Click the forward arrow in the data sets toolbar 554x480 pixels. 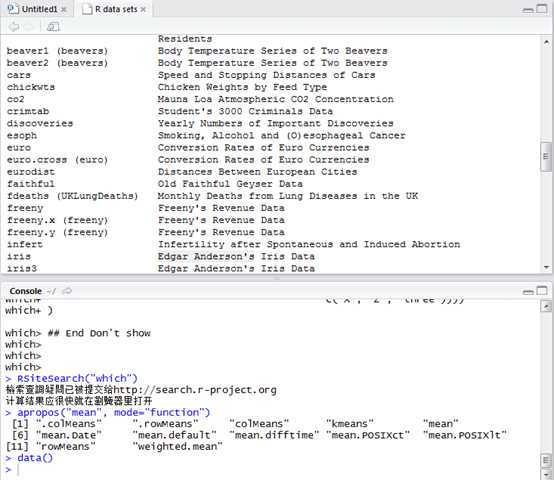point(29,26)
